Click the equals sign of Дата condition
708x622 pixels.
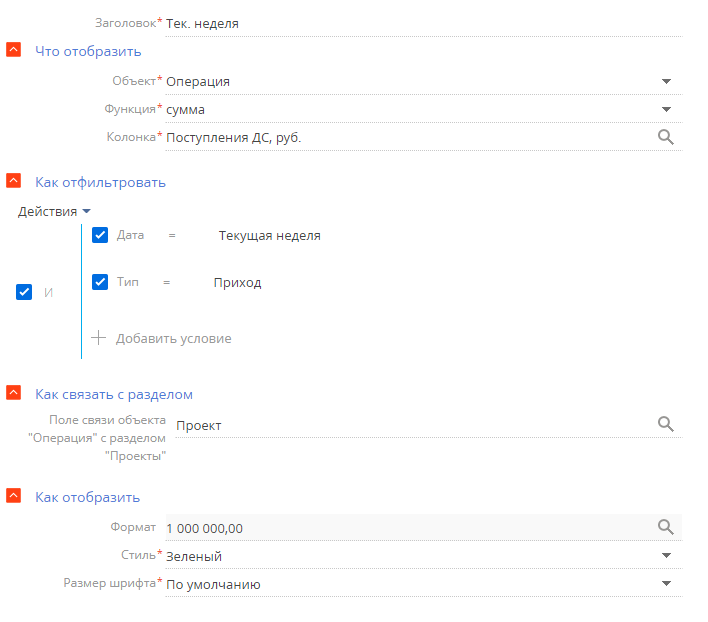click(x=172, y=235)
